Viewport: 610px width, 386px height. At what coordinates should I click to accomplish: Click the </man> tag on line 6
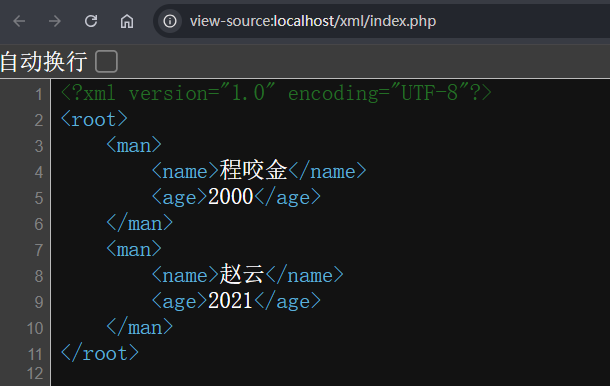coord(139,223)
